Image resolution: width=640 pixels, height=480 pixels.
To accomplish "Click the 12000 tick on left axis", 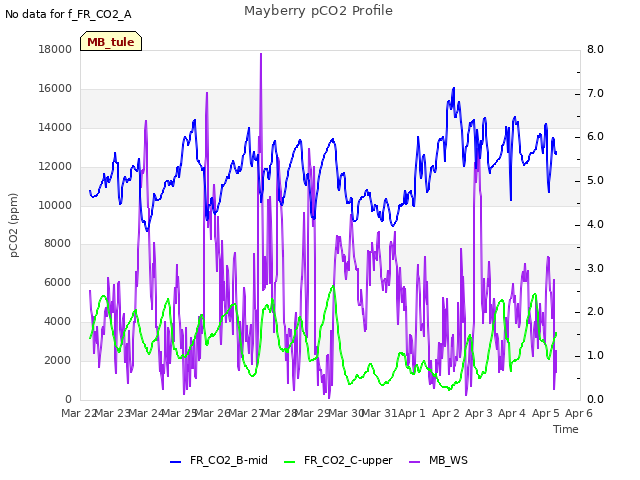I will pyautogui.click(x=55, y=167).
